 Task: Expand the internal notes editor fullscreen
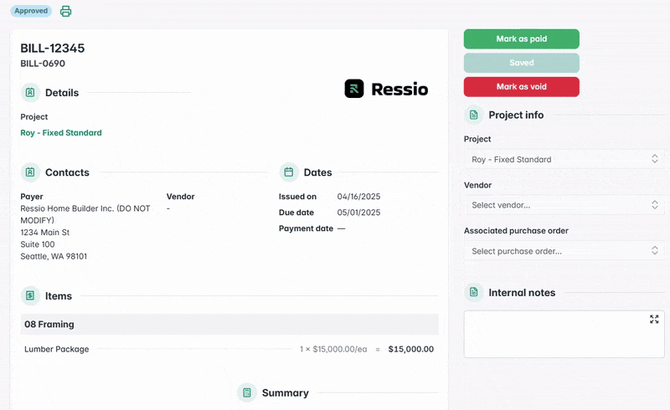click(x=654, y=319)
